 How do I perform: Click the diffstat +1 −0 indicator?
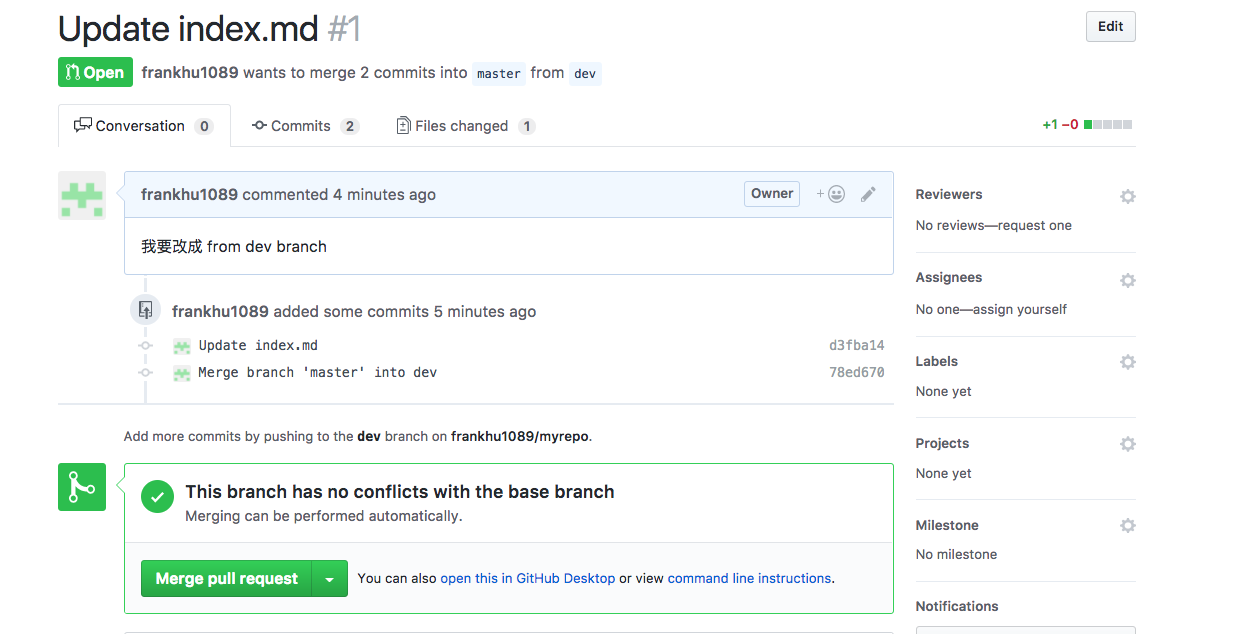[1087, 125]
